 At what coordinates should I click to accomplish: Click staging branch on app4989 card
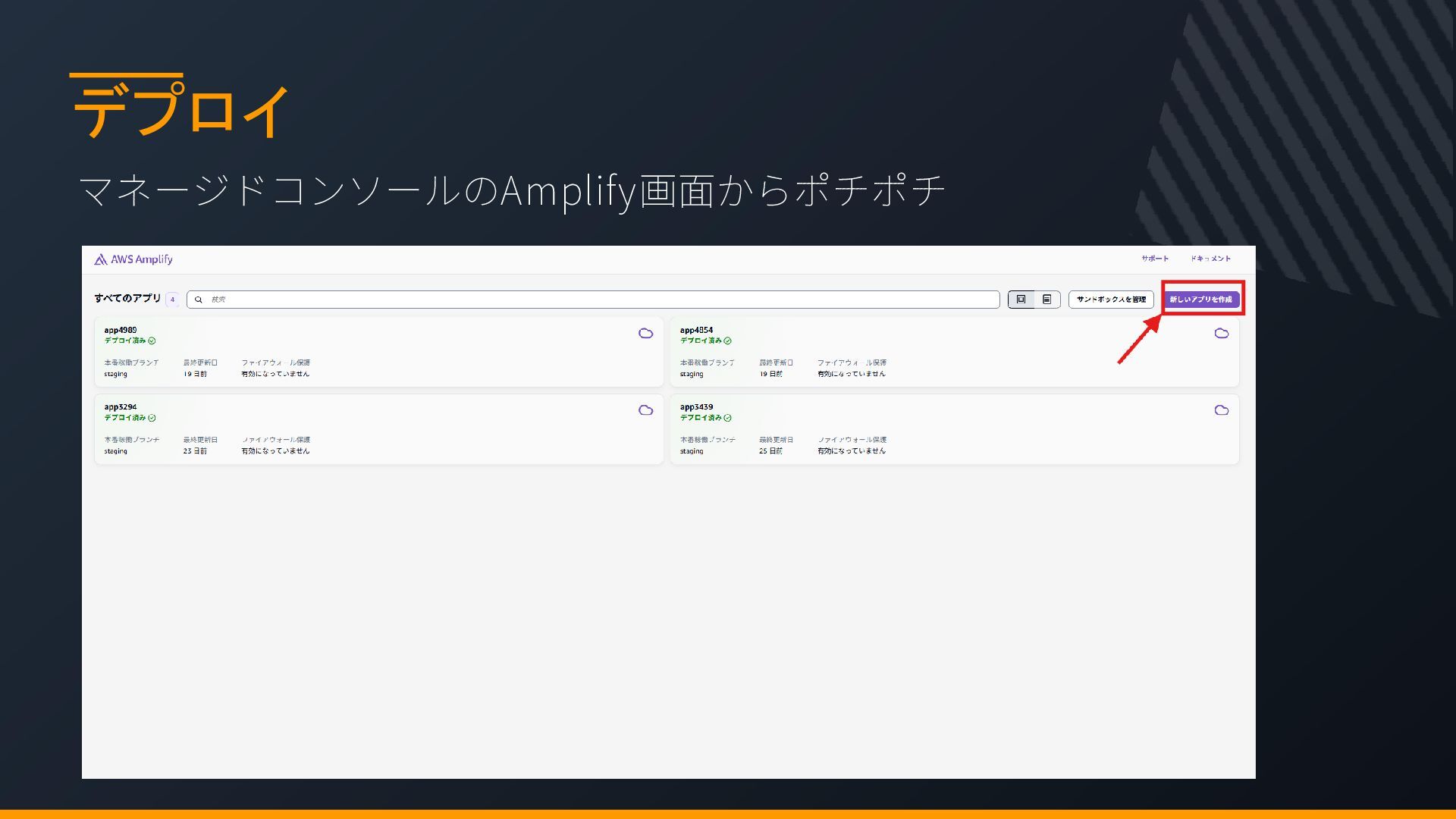116,374
